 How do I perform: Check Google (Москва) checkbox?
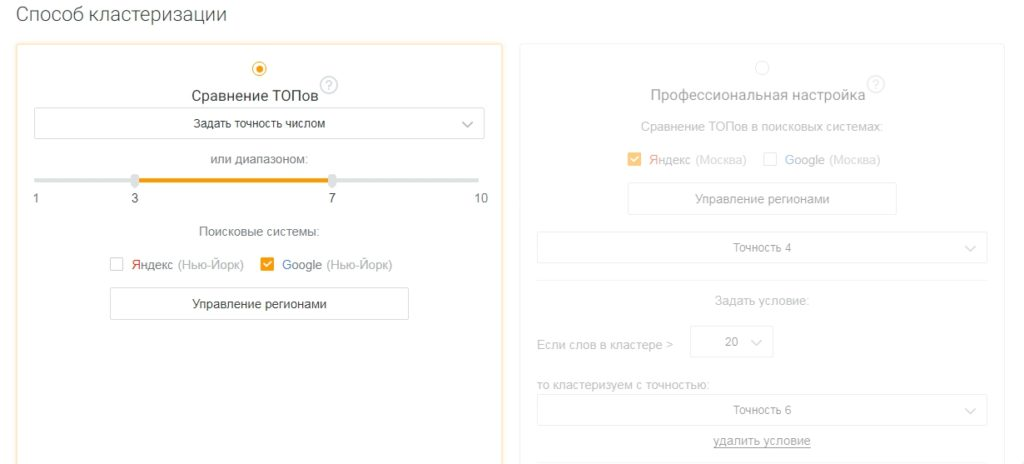770,159
